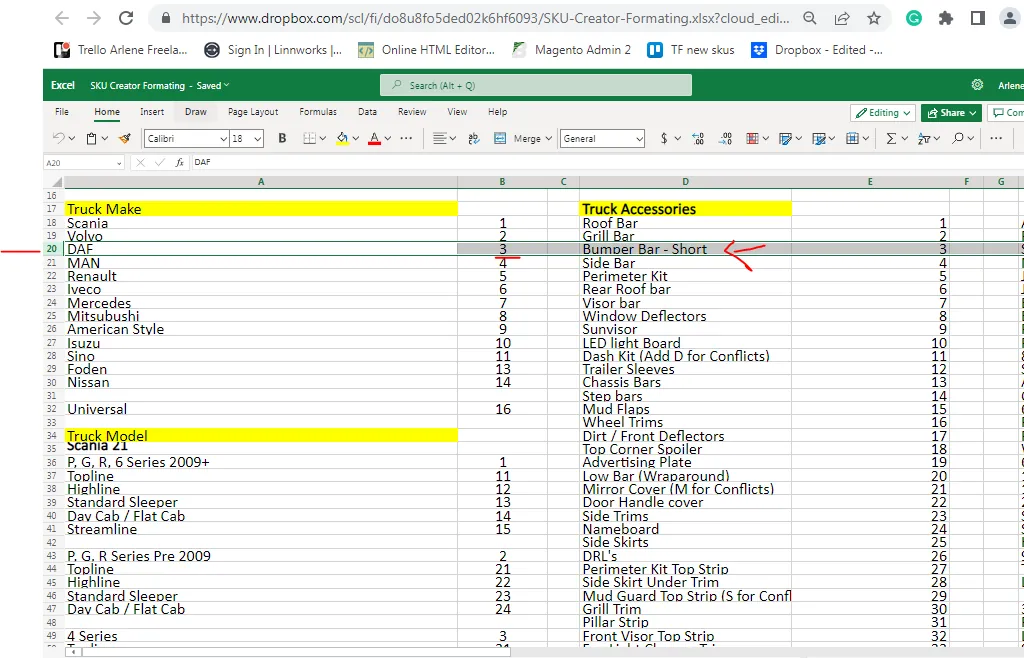The width and height of the screenshot is (1024, 658).
Task: Select the Format Painter brush
Action: (124, 138)
